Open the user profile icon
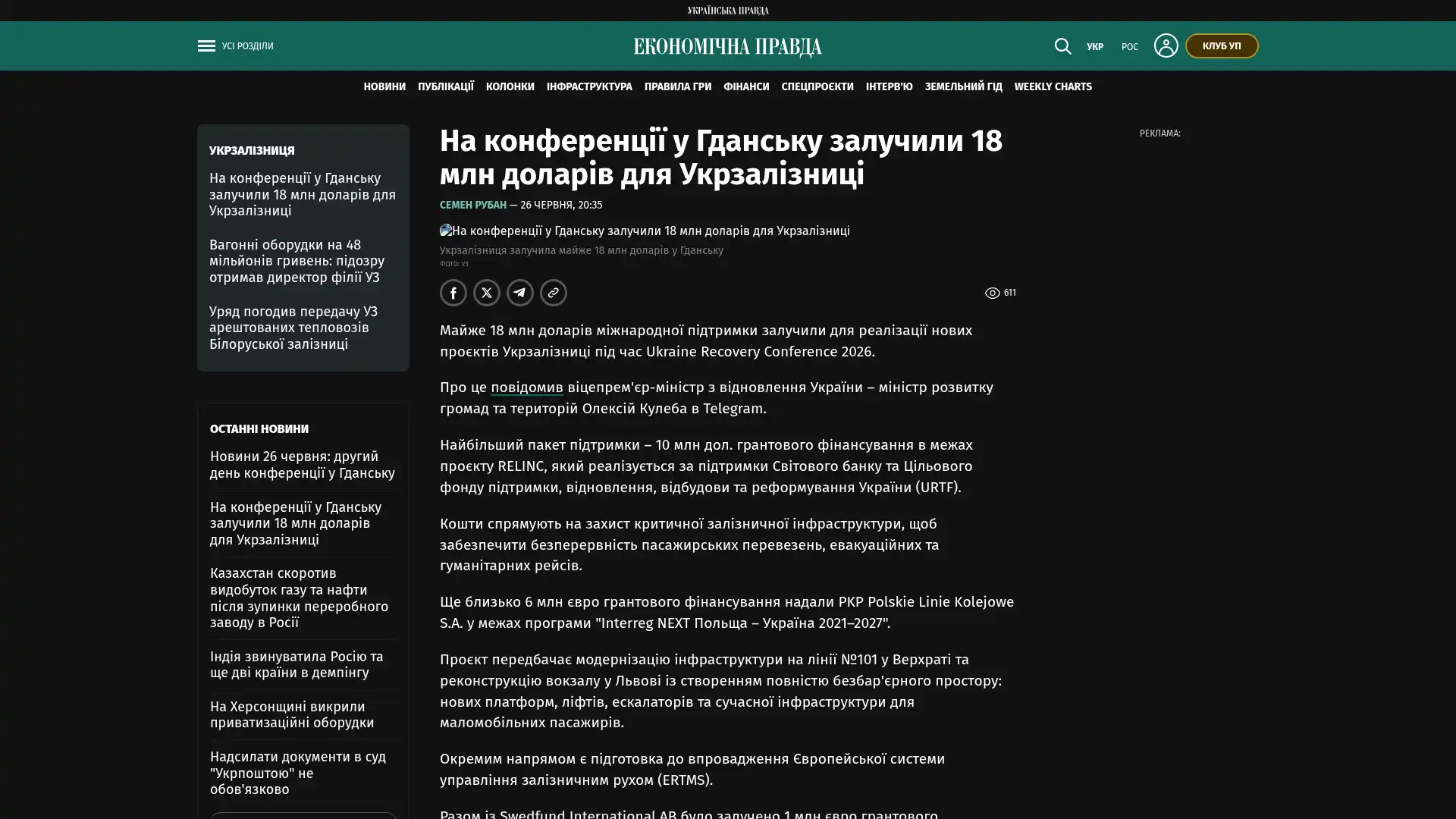The height and width of the screenshot is (819, 1456). (1166, 45)
